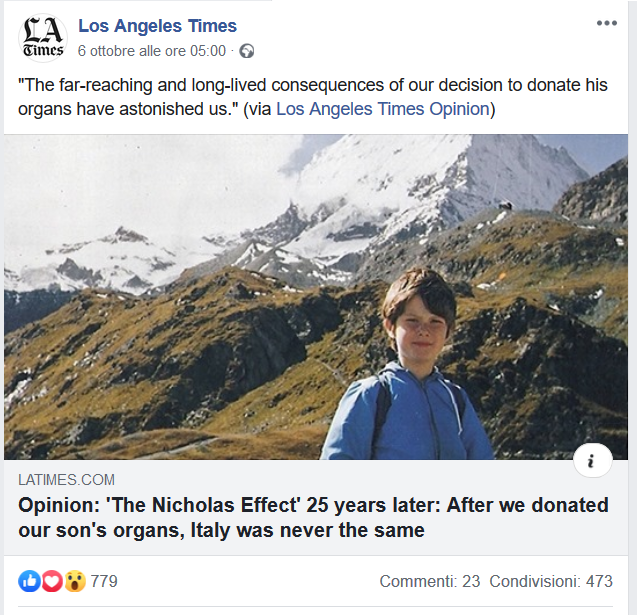Screen dimensions: 637x615
Task: Click the LATIMES.COM source domain label
Action: 66,480
